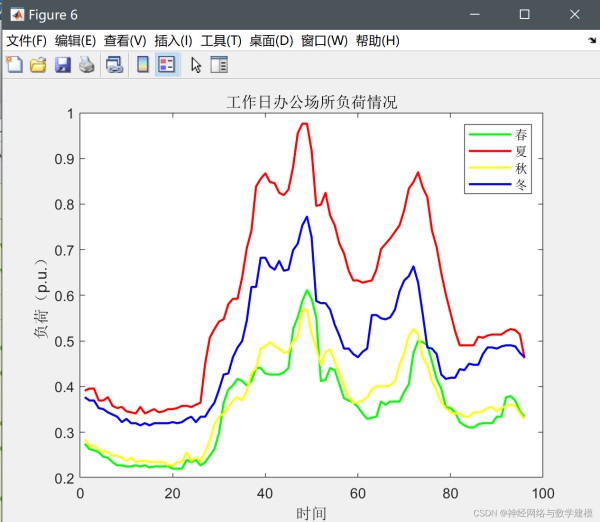The image size is (600, 522).
Task: Open the 查看(V) menu
Action: coord(125,41)
